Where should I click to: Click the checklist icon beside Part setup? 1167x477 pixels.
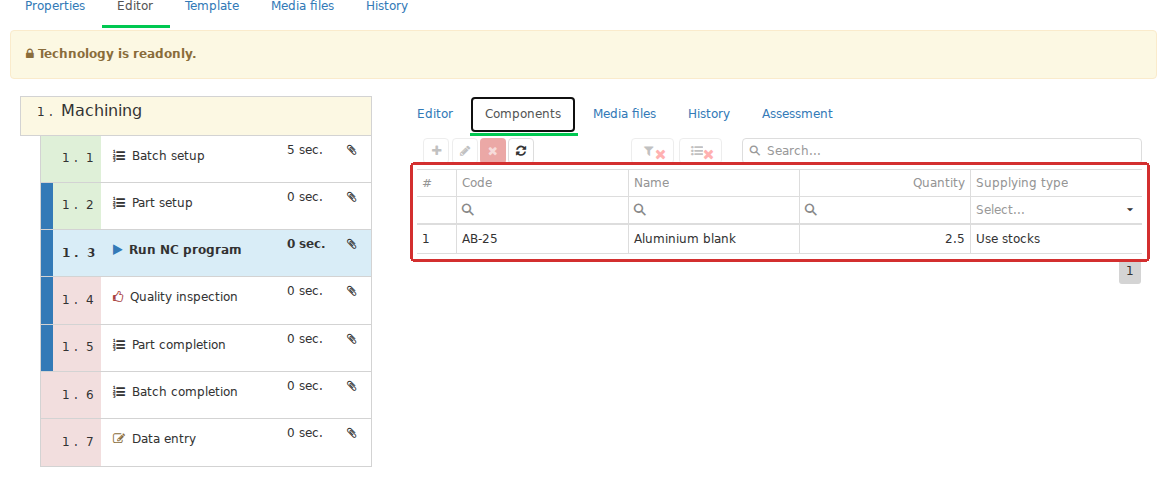coord(118,202)
